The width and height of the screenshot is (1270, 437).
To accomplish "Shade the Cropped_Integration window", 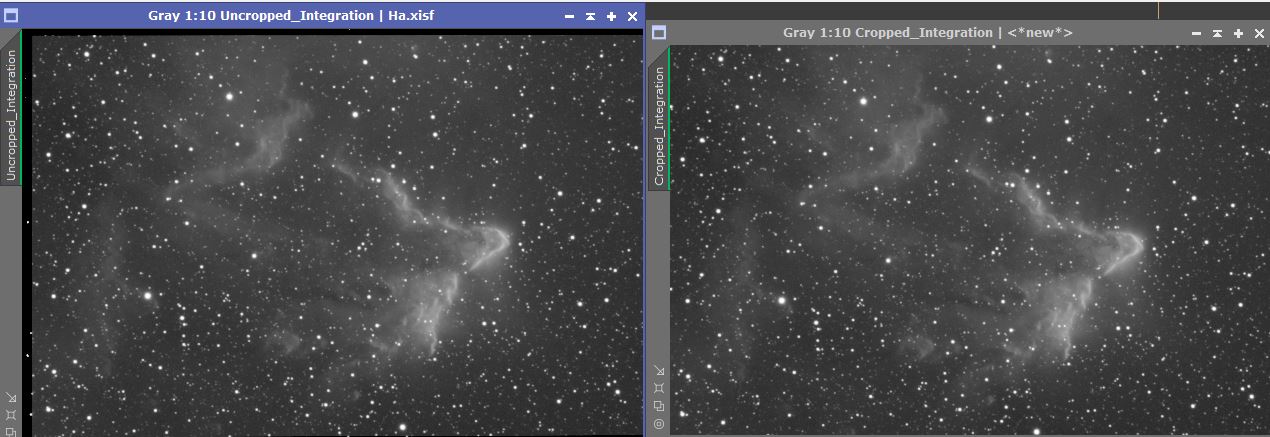I will click(x=1217, y=33).
